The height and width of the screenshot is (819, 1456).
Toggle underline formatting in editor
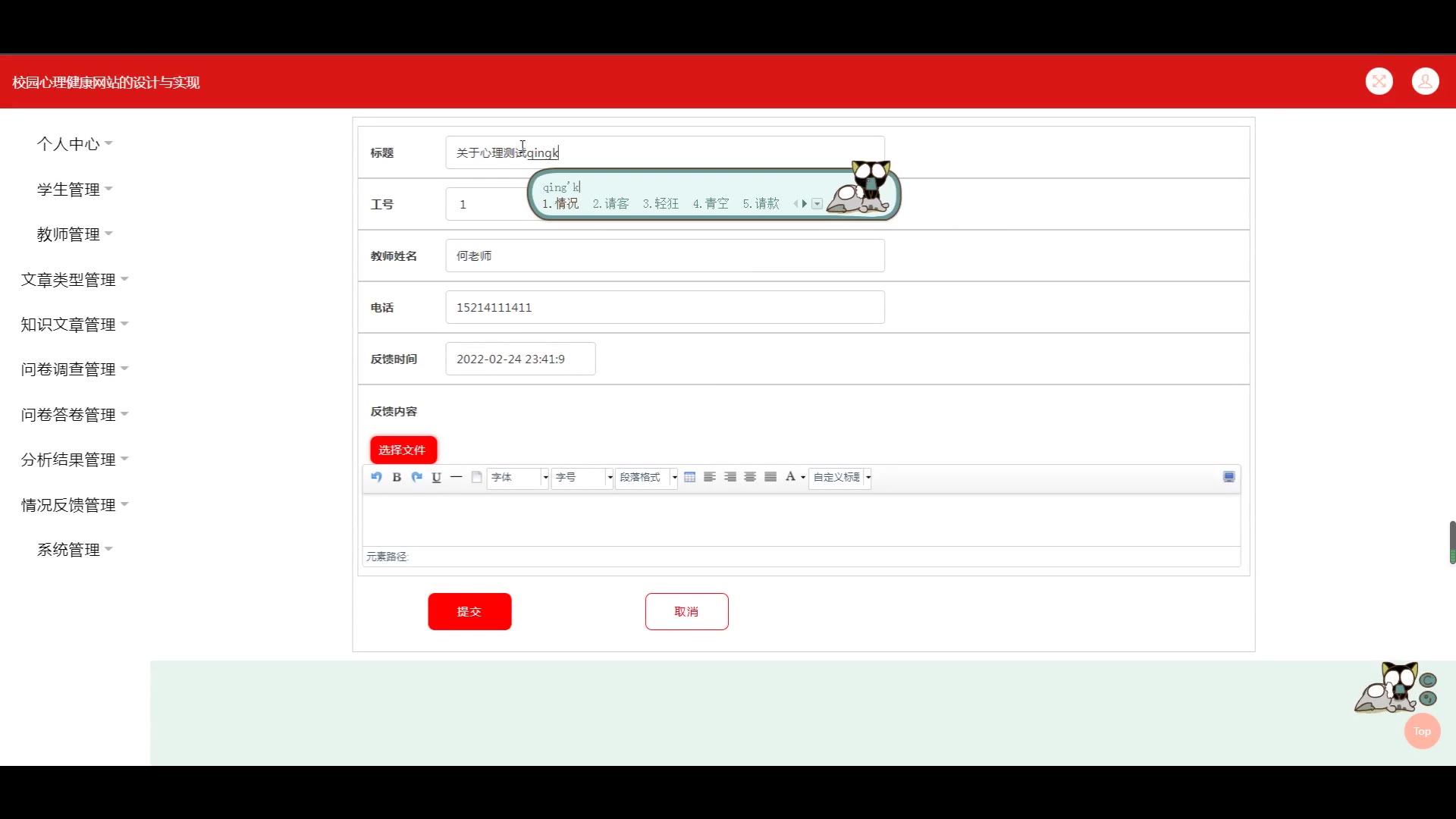click(x=436, y=477)
